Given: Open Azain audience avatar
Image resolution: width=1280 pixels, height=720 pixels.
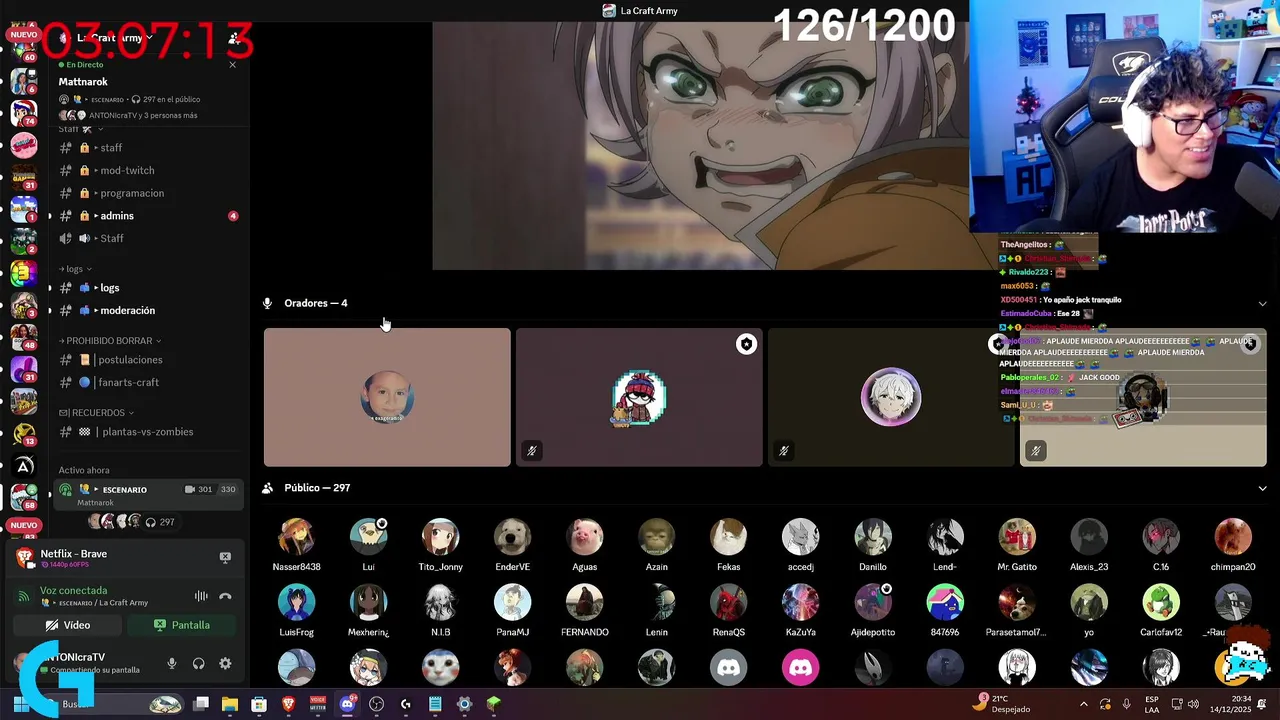Looking at the screenshot, I should (656, 537).
